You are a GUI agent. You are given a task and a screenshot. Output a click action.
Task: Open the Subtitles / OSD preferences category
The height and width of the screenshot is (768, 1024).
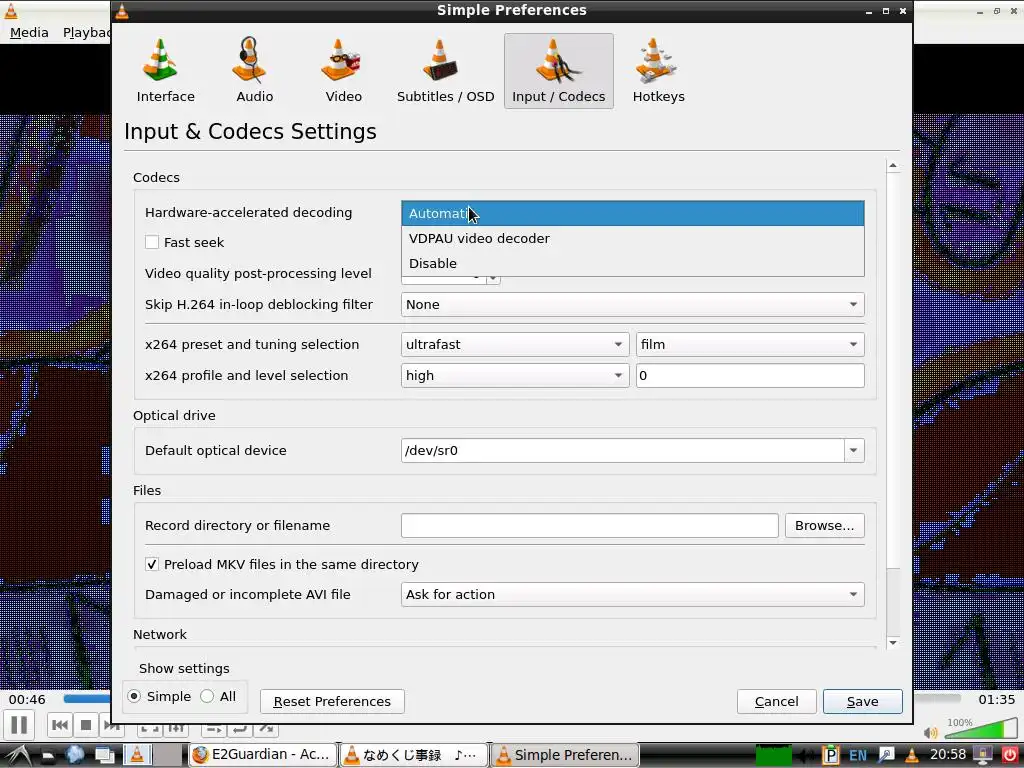(x=445, y=71)
